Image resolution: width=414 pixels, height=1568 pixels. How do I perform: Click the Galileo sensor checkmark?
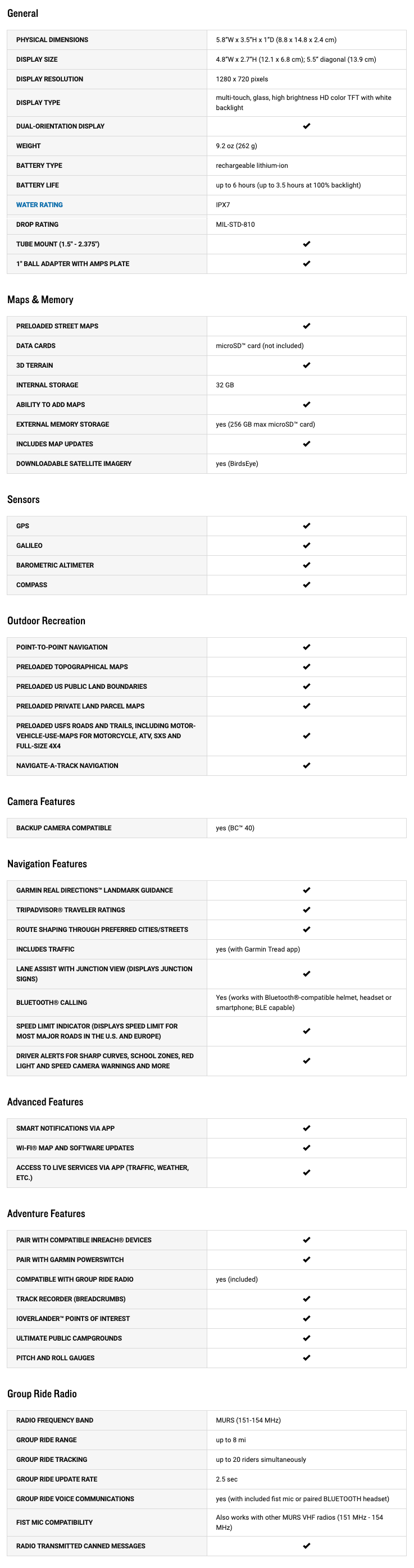click(306, 545)
